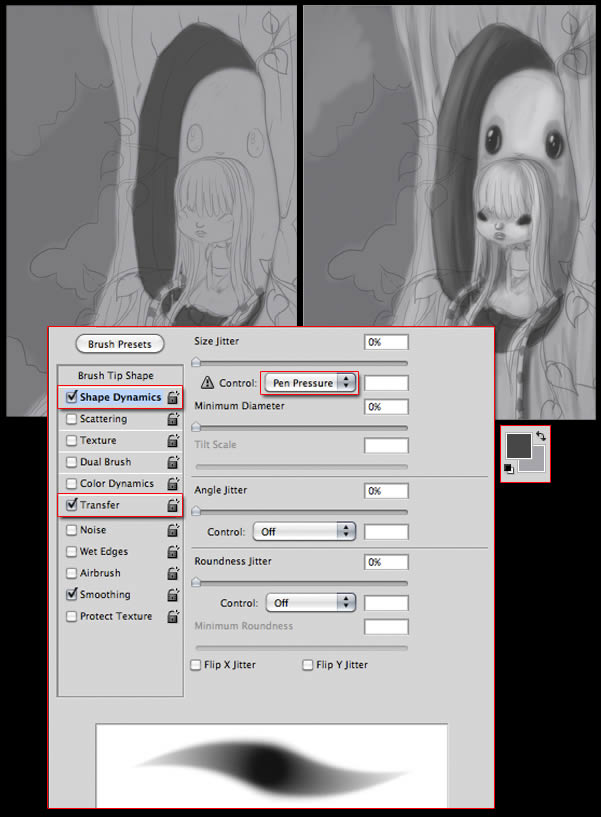Click the empty field beside Pen Pressure
The height and width of the screenshot is (817, 601).
coord(386,383)
